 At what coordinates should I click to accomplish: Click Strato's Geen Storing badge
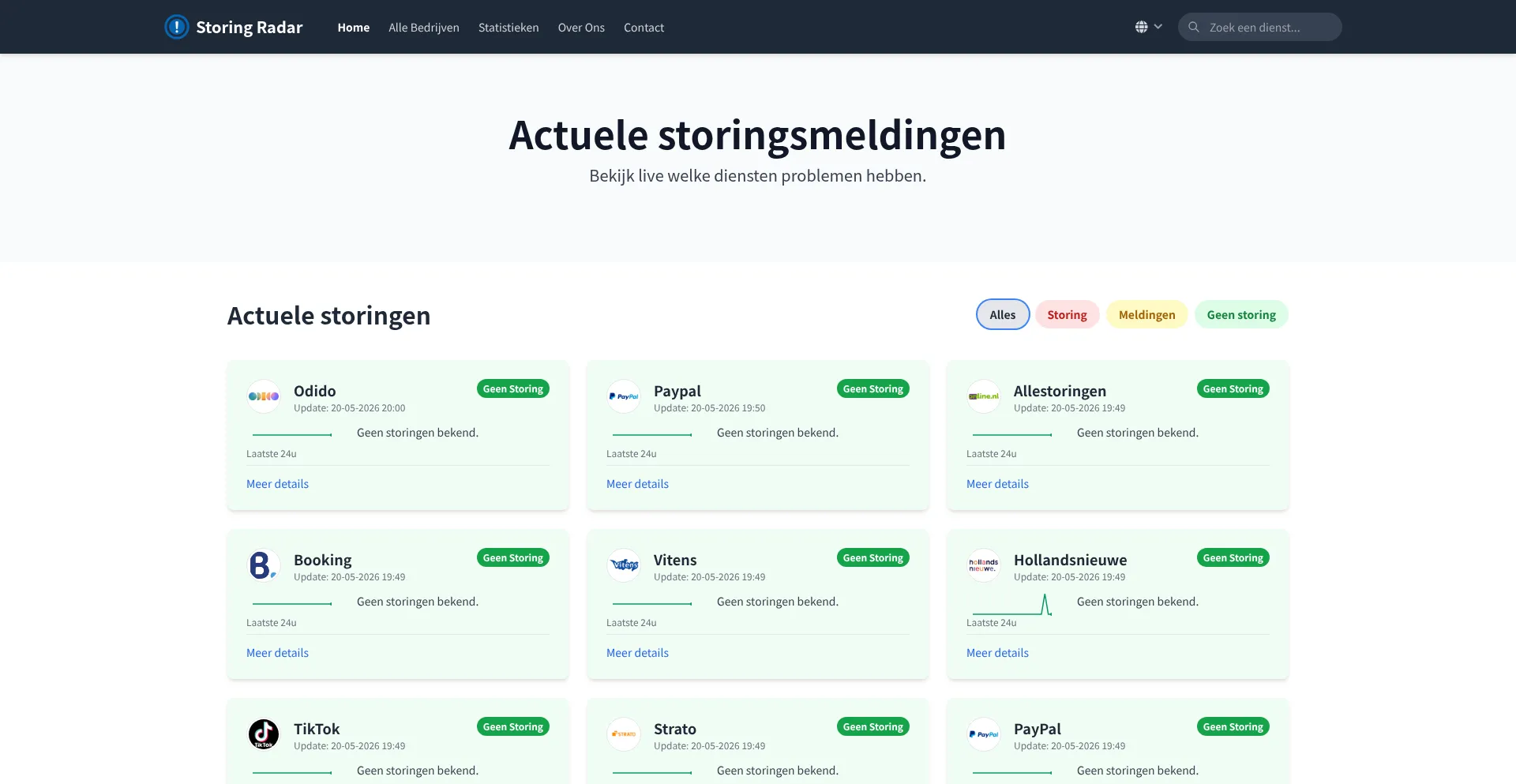pos(873,726)
